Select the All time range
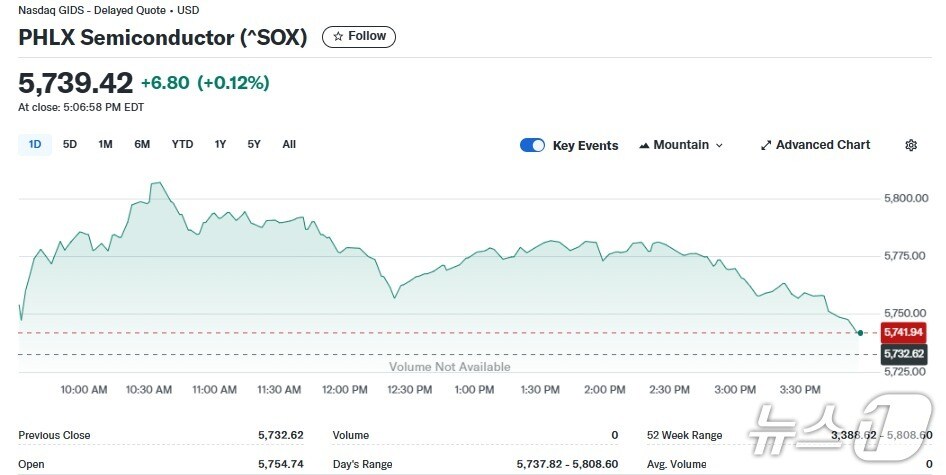The height and width of the screenshot is (475, 946). [289, 144]
